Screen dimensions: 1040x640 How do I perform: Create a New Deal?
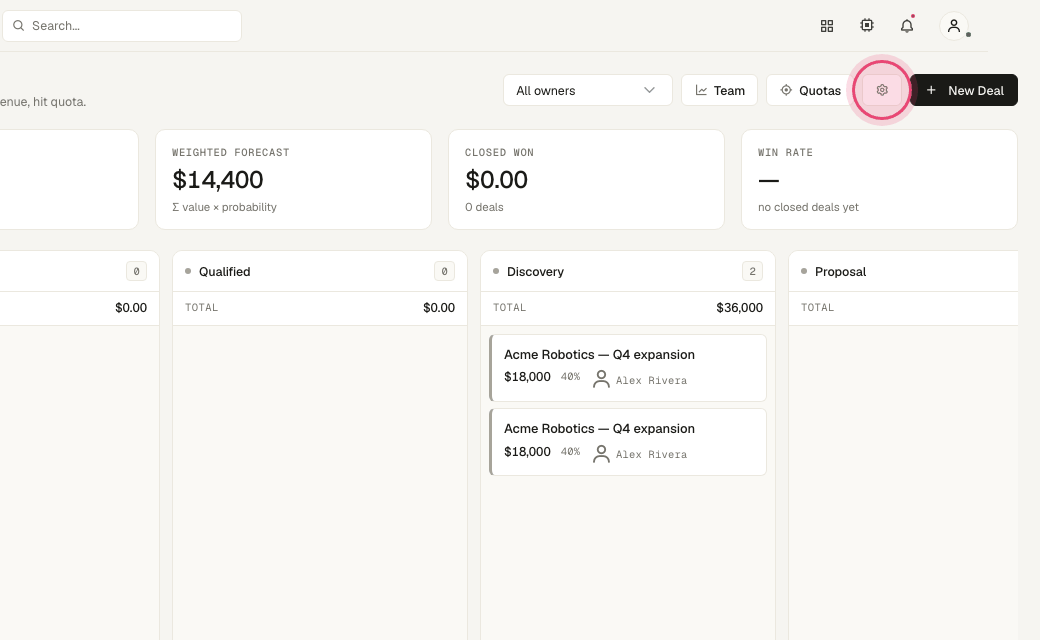tap(964, 90)
